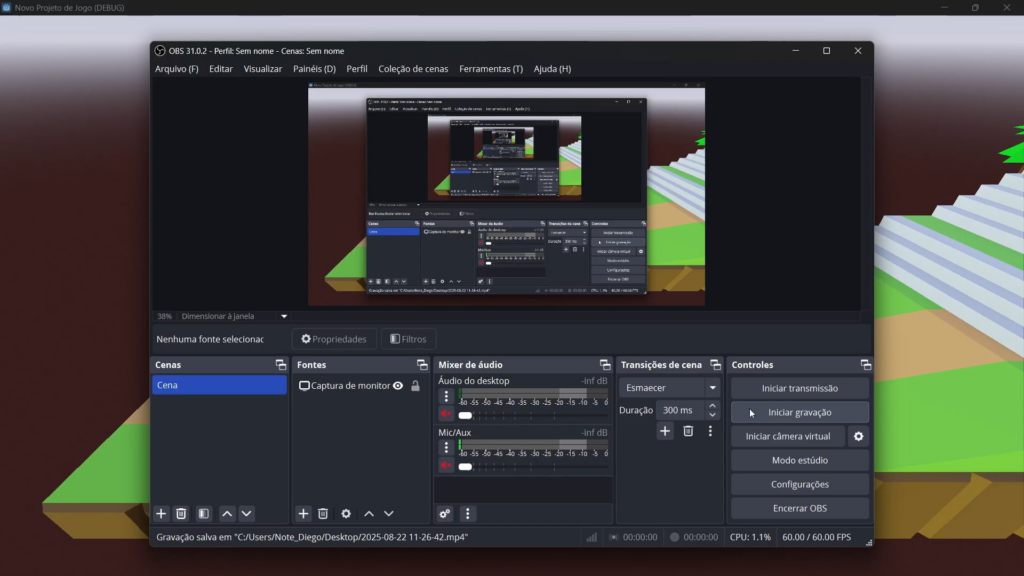The height and width of the screenshot is (576, 1024).
Task: Open Painéis (D) menu
Action: (x=314, y=69)
